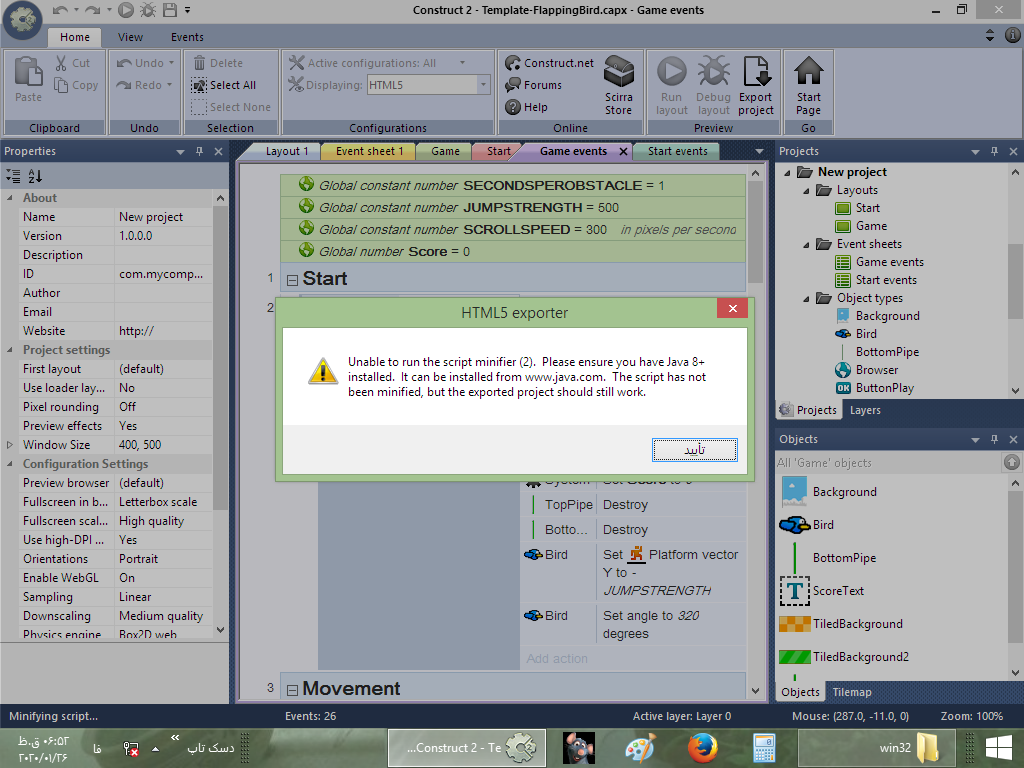Click the Windows Start button

click(999, 748)
